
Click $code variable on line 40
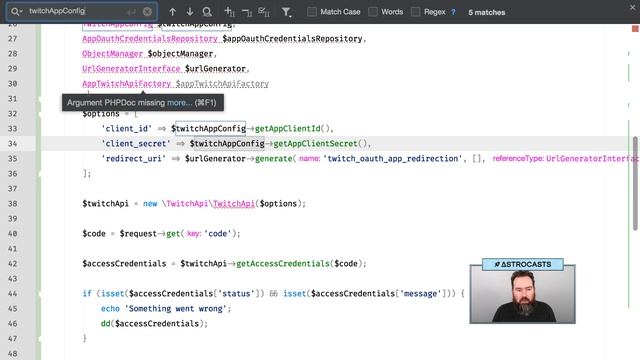[x=94, y=234]
